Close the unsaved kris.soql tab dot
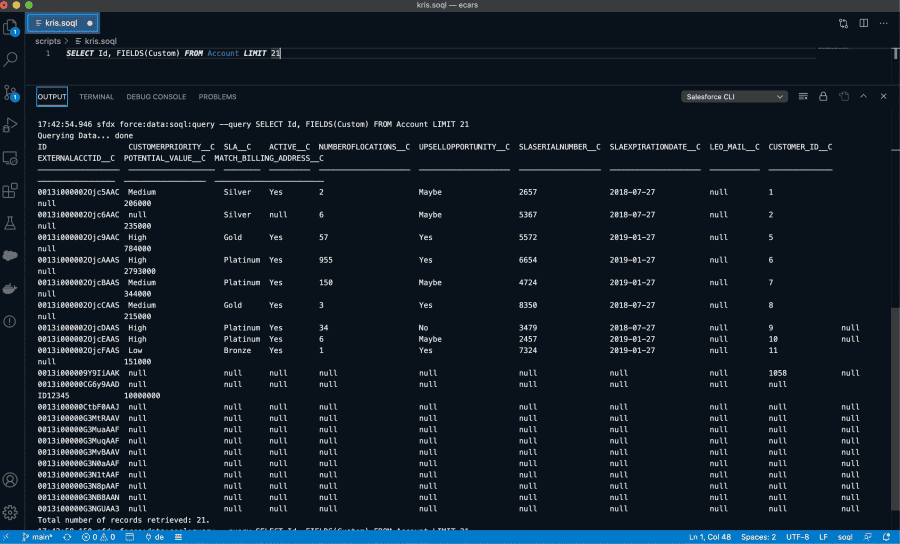This screenshot has width=900, height=544. (90, 24)
